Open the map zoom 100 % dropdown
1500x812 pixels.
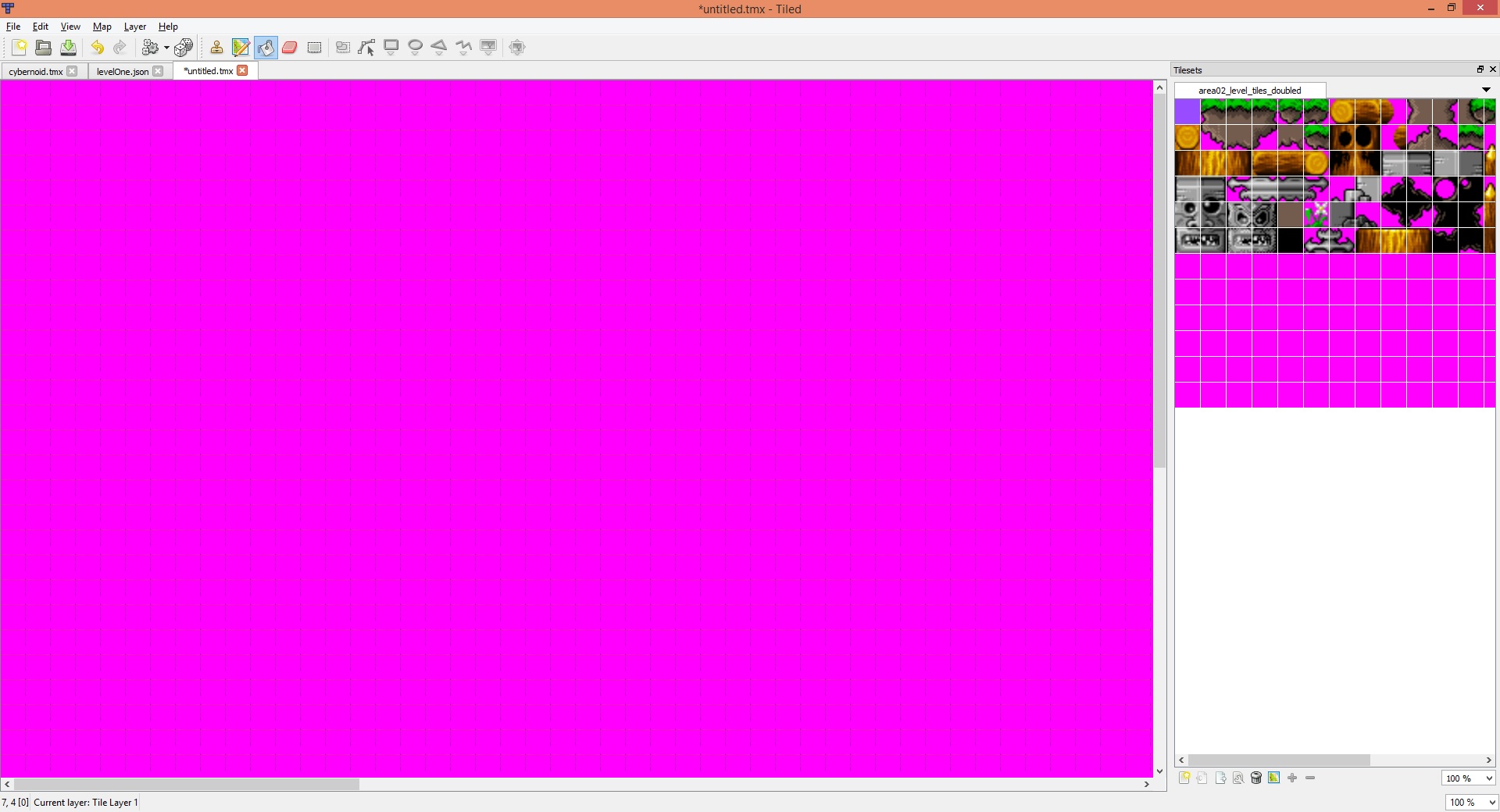(1473, 803)
